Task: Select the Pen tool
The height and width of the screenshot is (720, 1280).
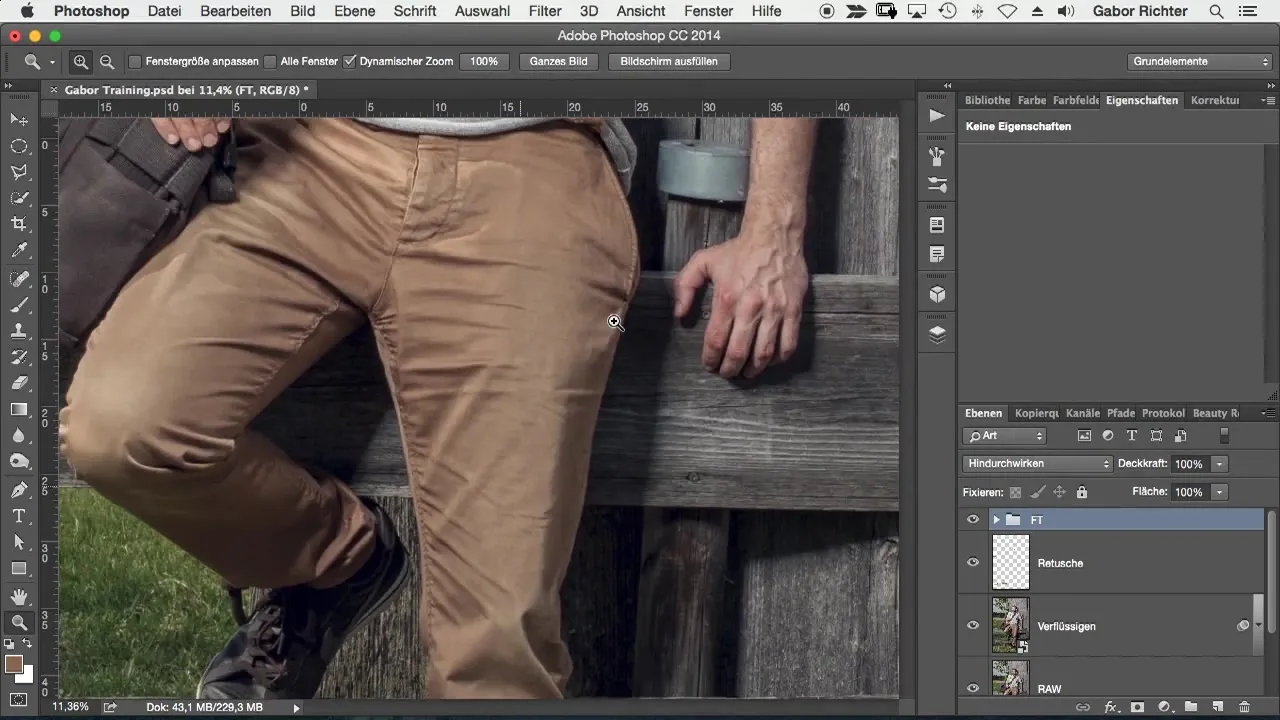Action: tap(18, 490)
